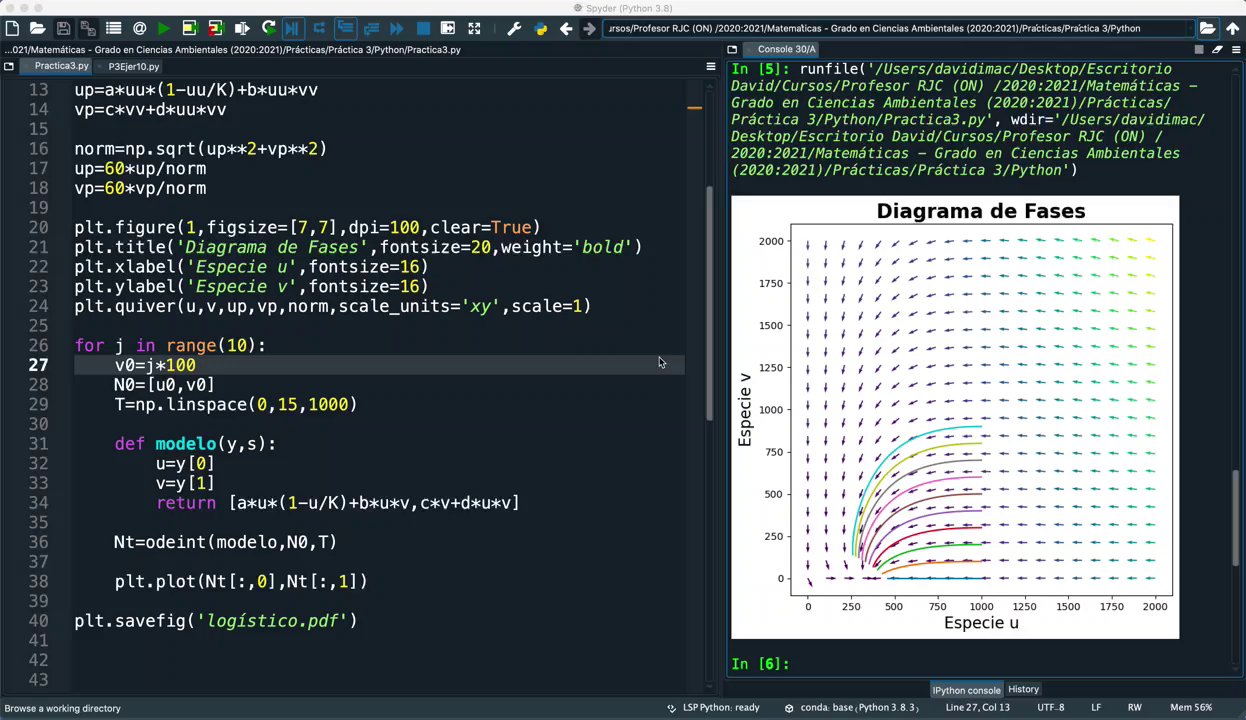This screenshot has height=720, width=1246.
Task: Open Preferences wrench icon
Action: tap(514, 28)
